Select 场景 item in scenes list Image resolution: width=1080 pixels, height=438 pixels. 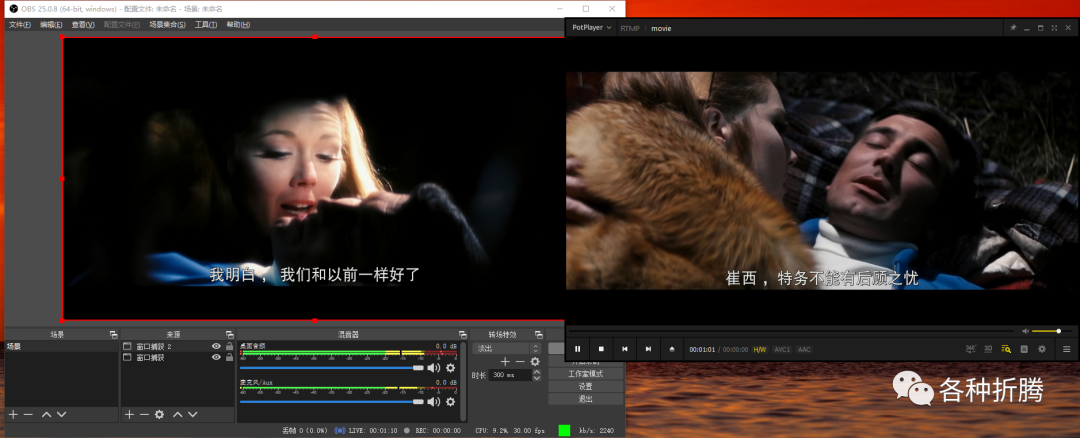61,346
